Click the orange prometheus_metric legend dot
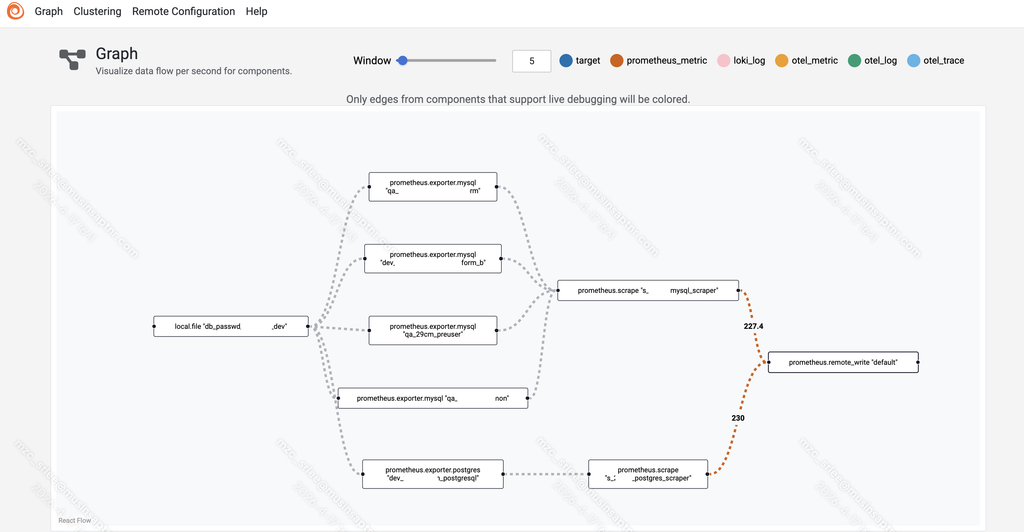 [x=616, y=61]
